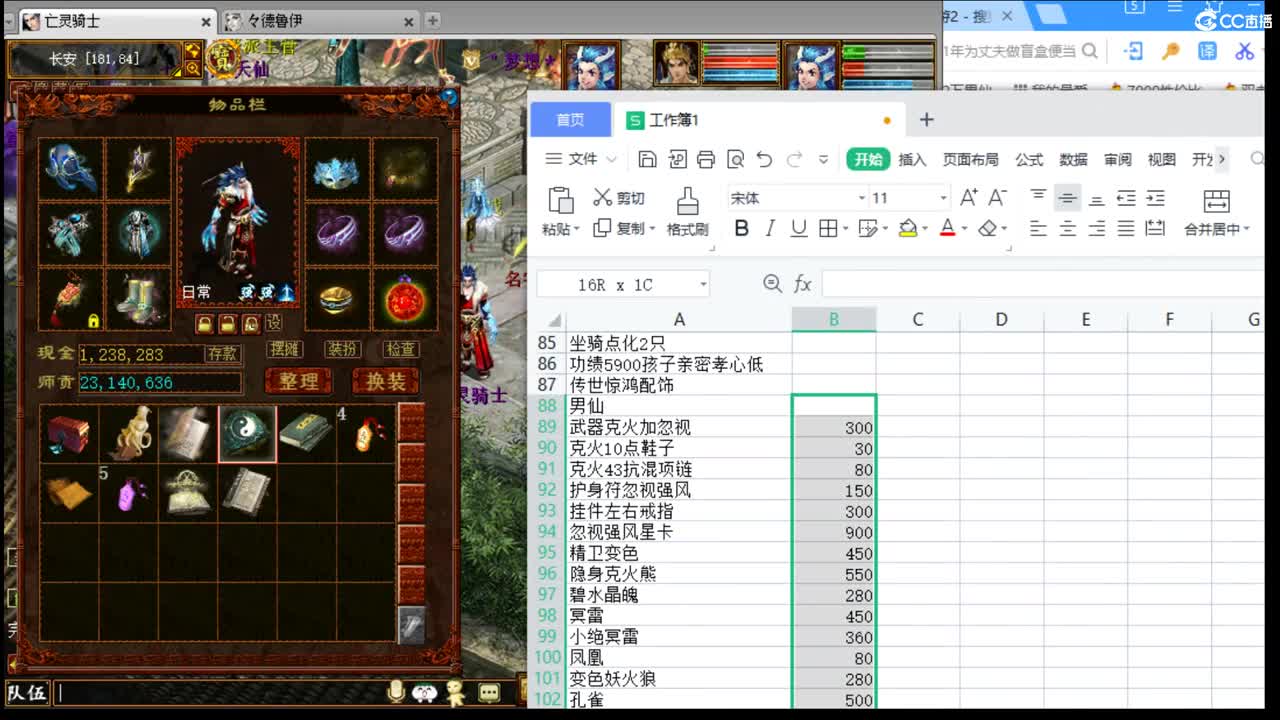Increase indent in the spreadsheet ribbon
The image size is (1280, 720).
(1155, 197)
